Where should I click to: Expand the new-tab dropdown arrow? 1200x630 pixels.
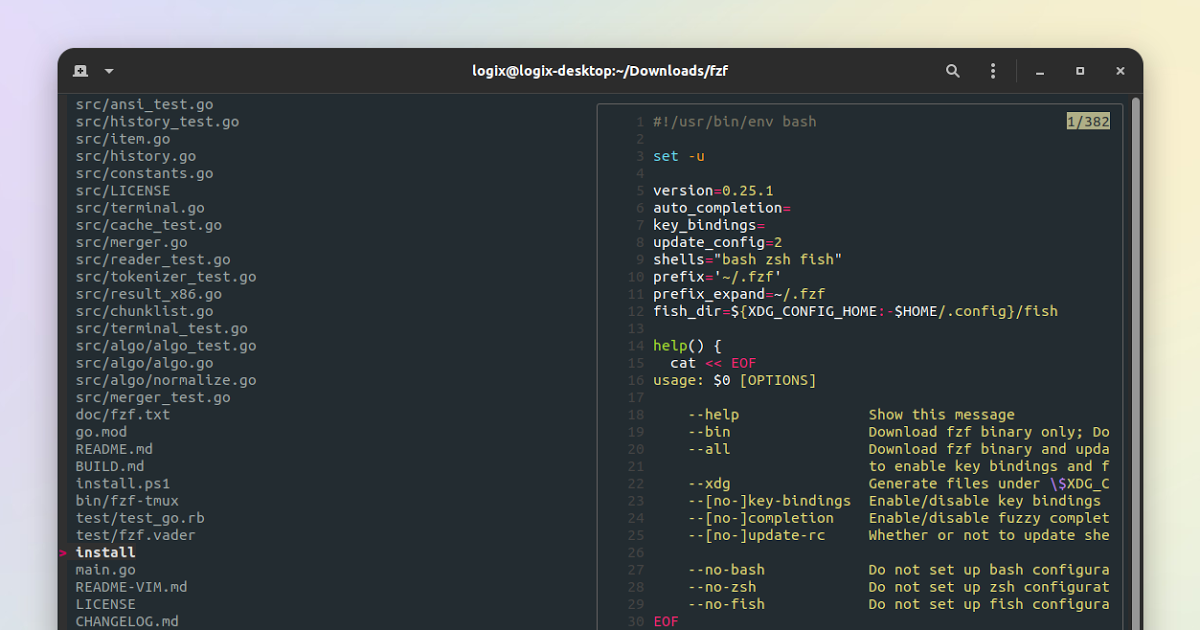coord(109,71)
